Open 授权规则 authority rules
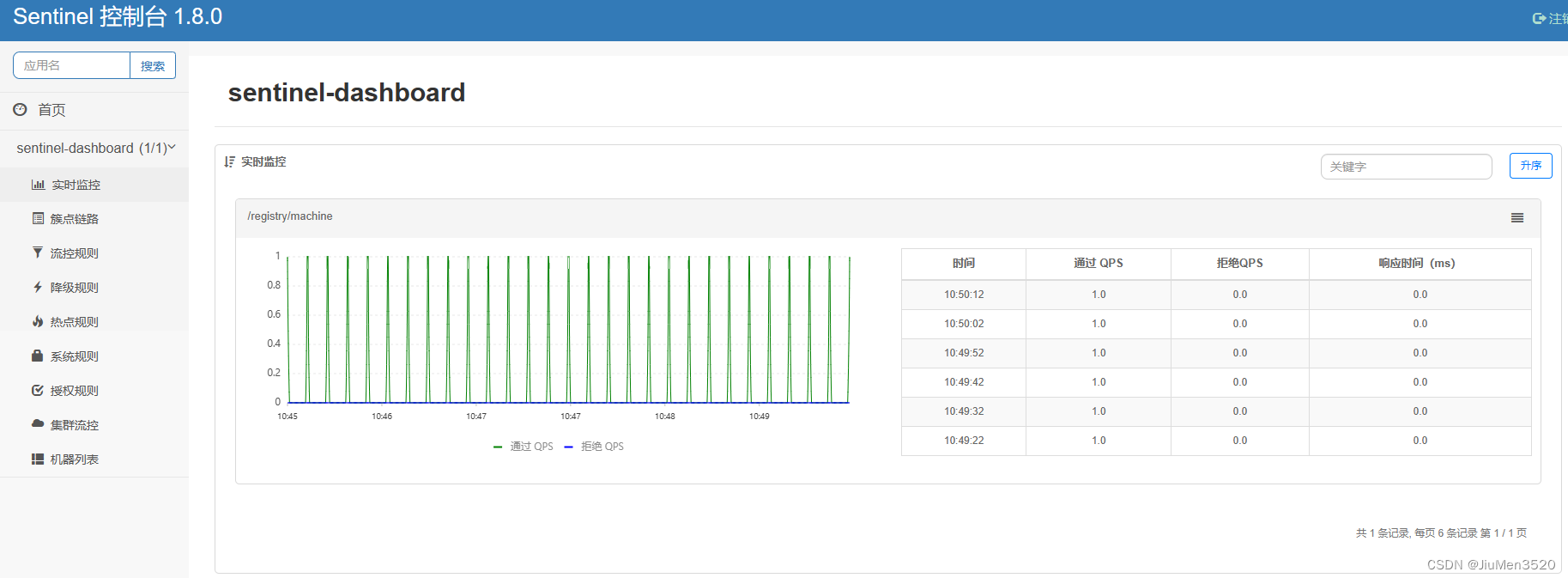 (74, 391)
